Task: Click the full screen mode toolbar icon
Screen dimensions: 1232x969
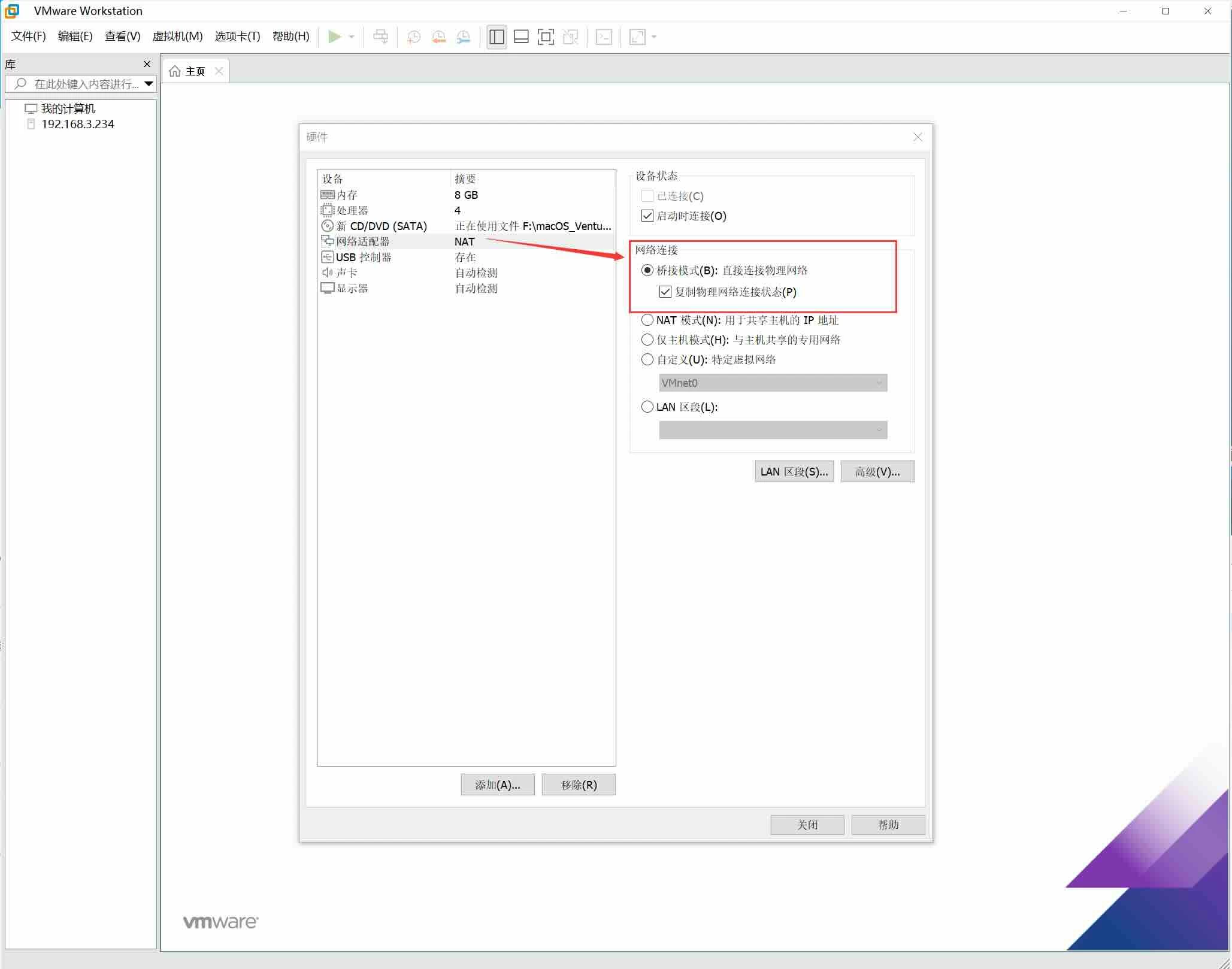Action: (x=546, y=37)
